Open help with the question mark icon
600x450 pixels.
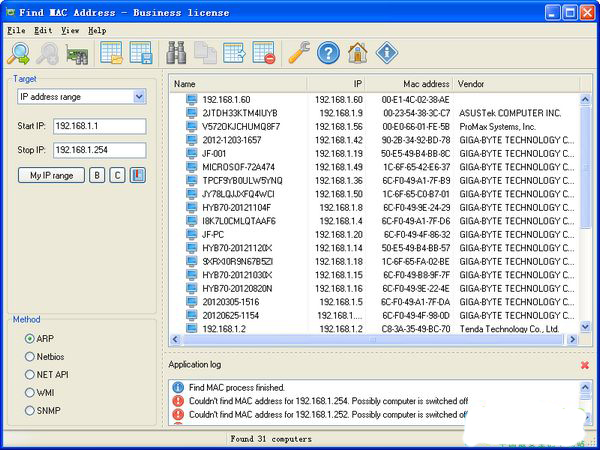coord(328,53)
